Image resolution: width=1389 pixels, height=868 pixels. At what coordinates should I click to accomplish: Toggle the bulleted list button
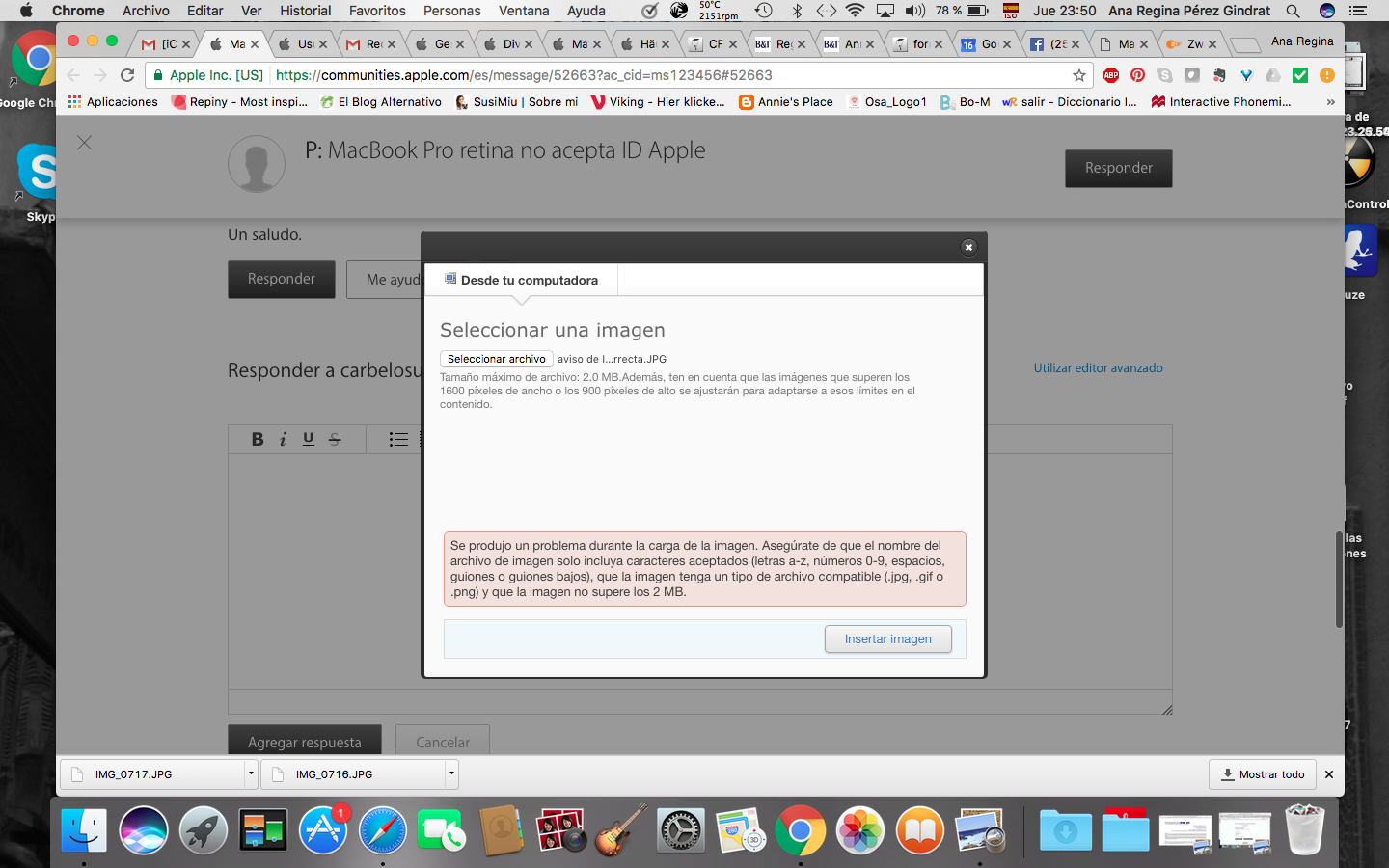click(x=398, y=439)
